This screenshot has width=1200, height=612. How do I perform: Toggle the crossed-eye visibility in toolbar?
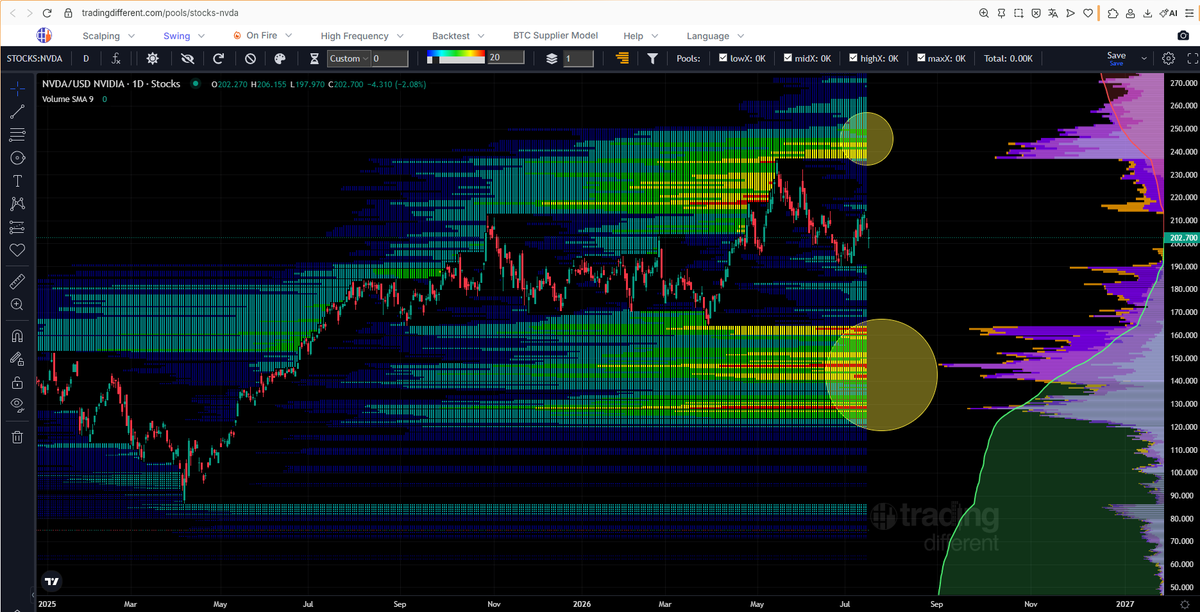click(x=186, y=59)
